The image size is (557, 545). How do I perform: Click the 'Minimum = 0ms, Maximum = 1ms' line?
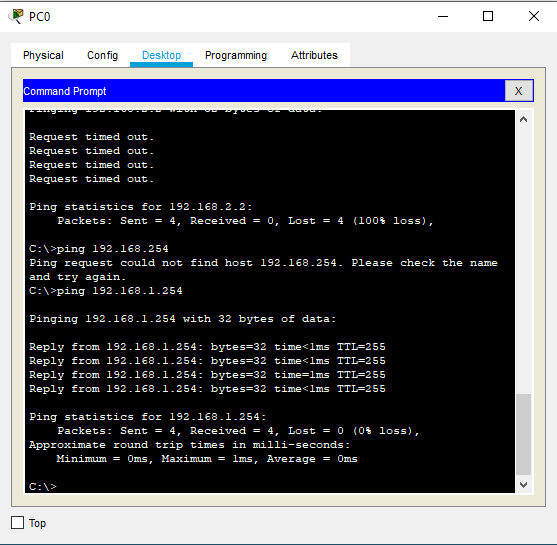[x=207, y=459]
